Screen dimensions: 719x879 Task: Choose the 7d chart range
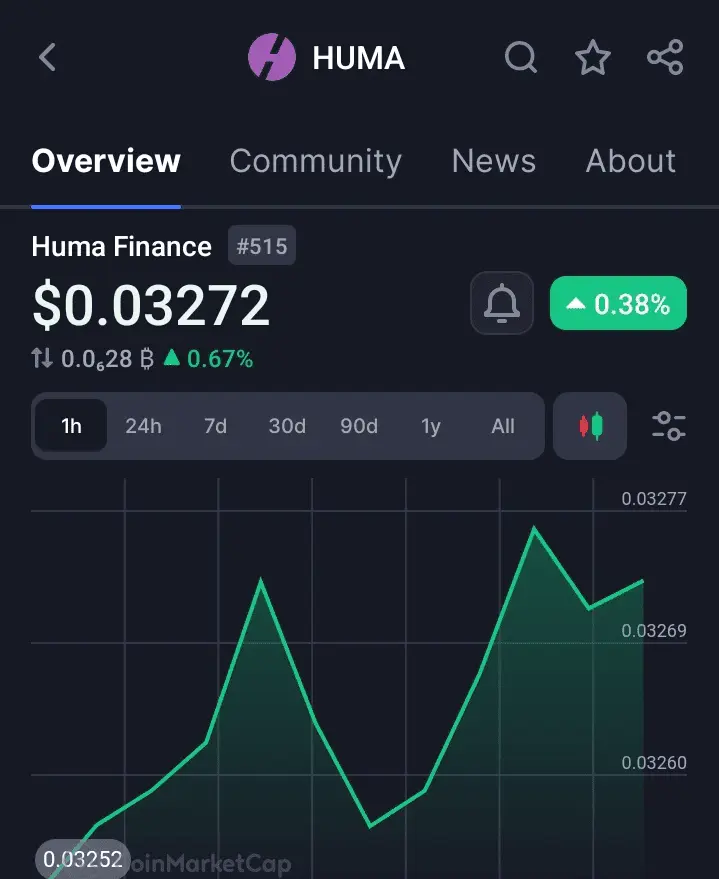pyautogui.click(x=215, y=426)
